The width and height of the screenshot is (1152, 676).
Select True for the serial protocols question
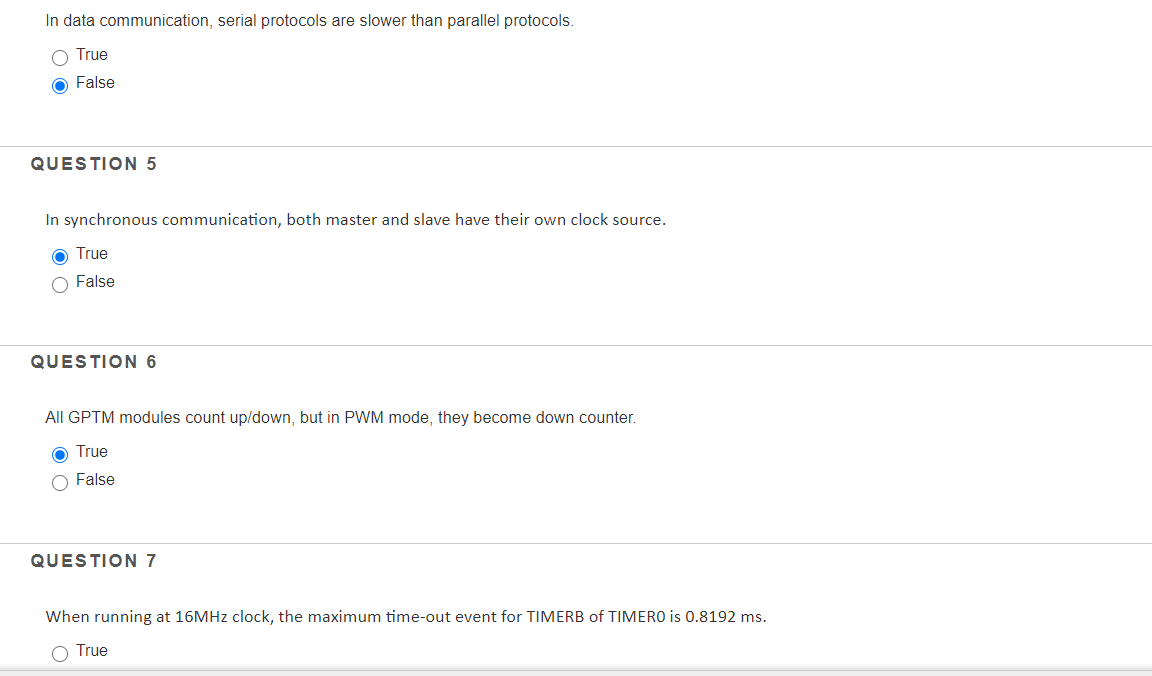point(59,57)
